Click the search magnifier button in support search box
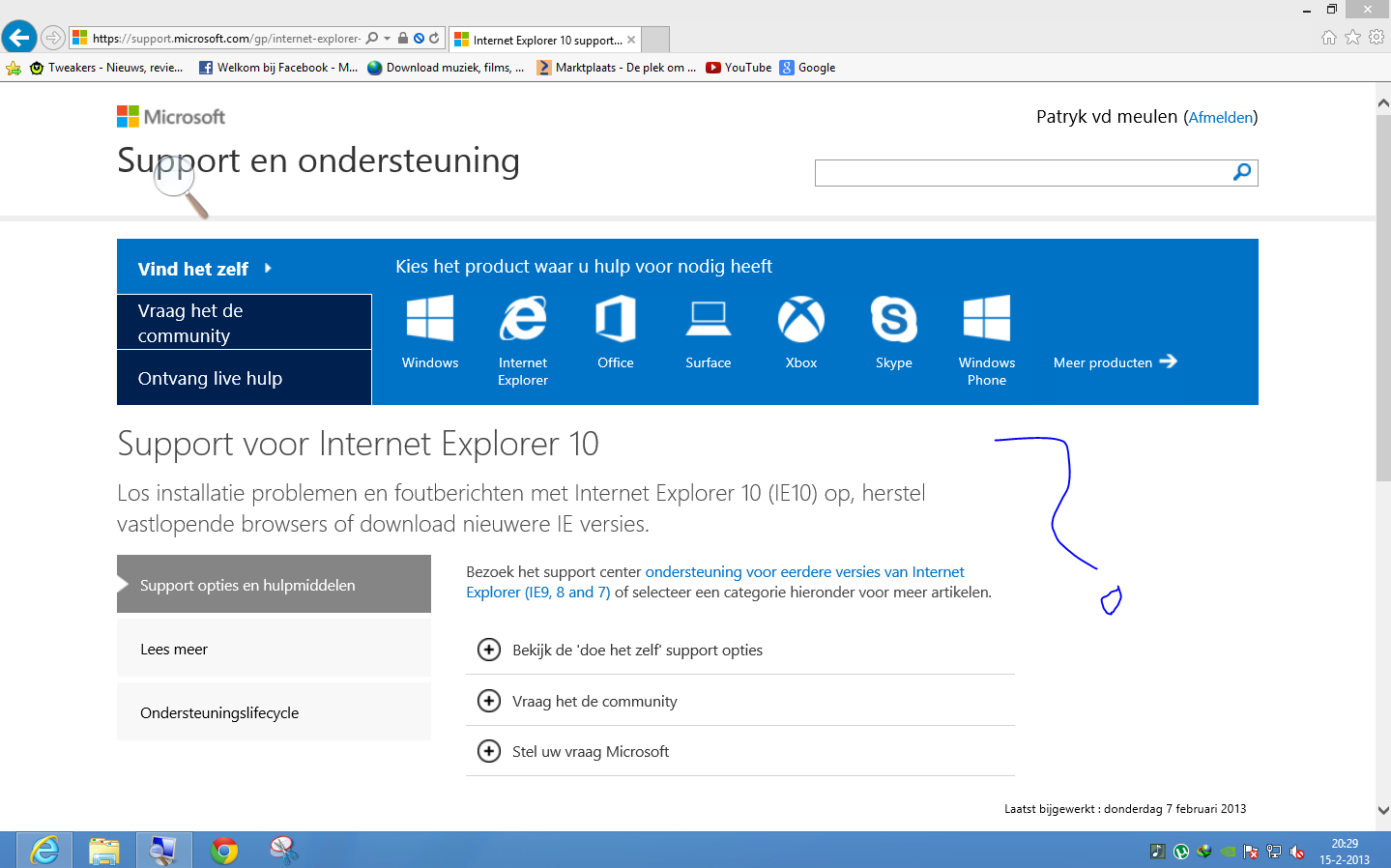 [x=1242, y=172]
